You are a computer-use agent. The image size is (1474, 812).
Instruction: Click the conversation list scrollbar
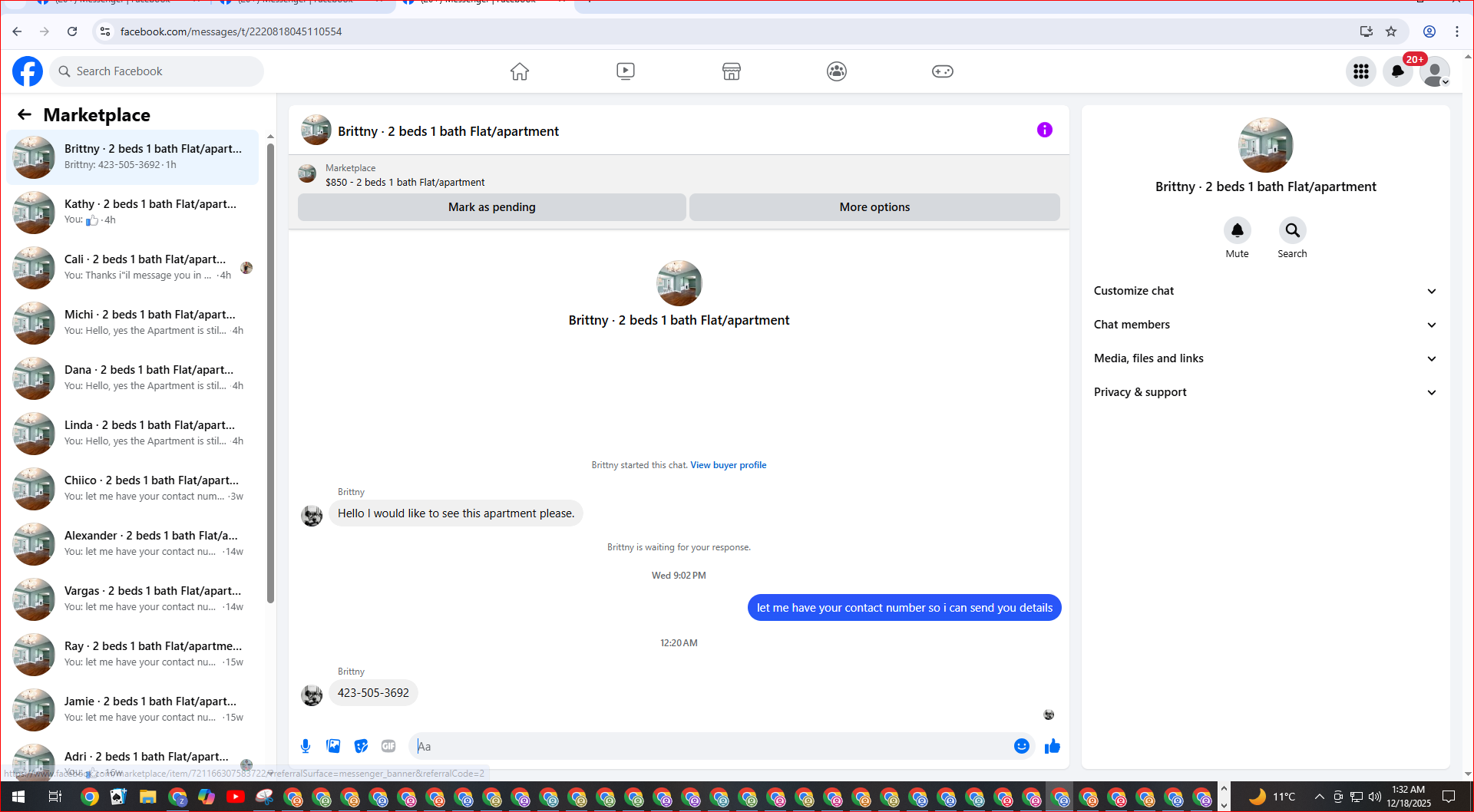point(270,372)
